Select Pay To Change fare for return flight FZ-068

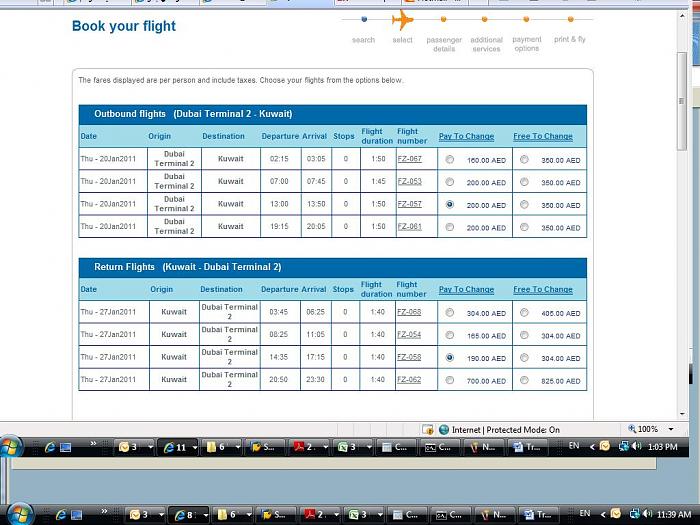(450, 312)
